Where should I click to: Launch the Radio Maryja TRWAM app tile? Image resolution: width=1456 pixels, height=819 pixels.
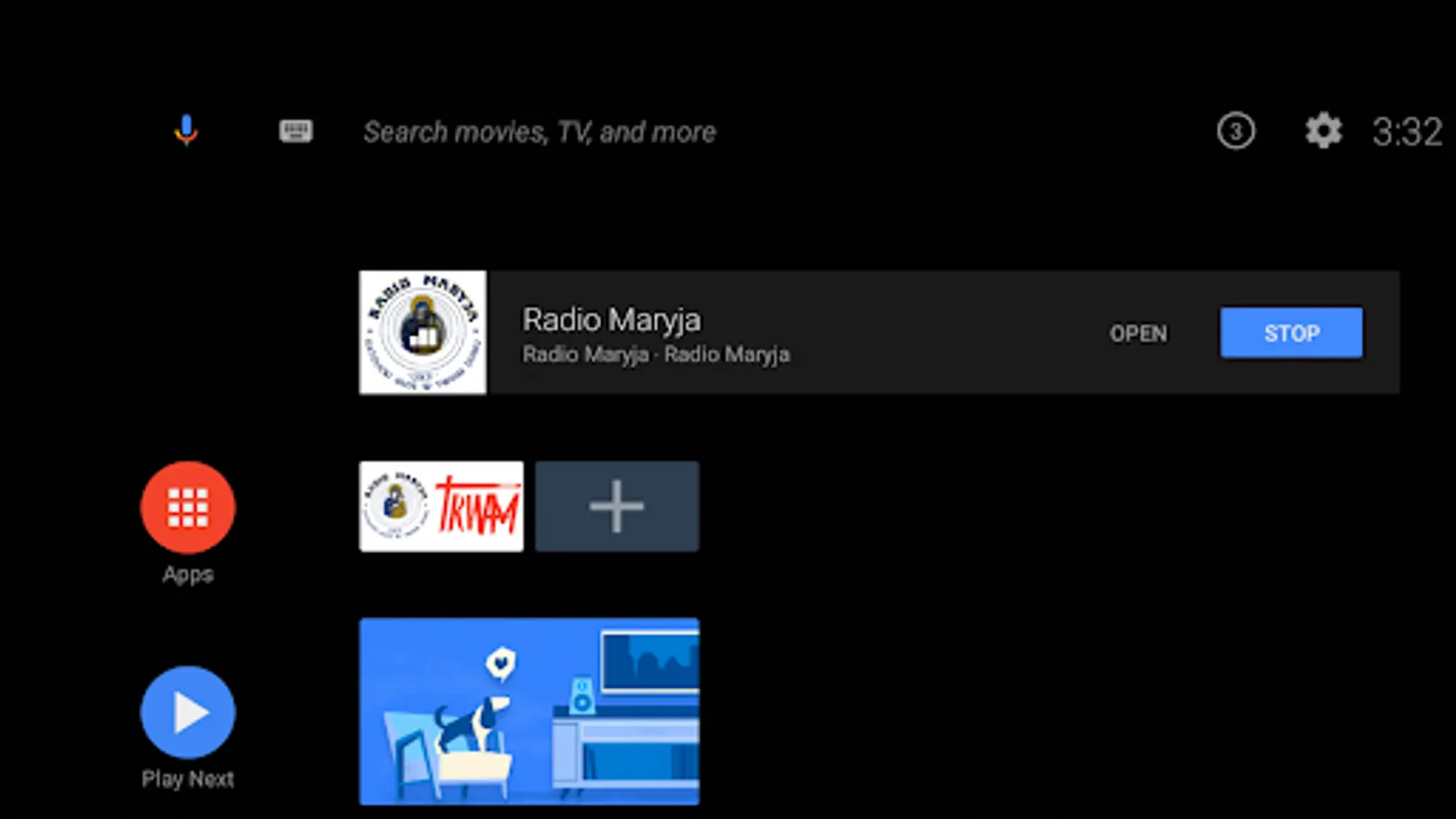441,506
